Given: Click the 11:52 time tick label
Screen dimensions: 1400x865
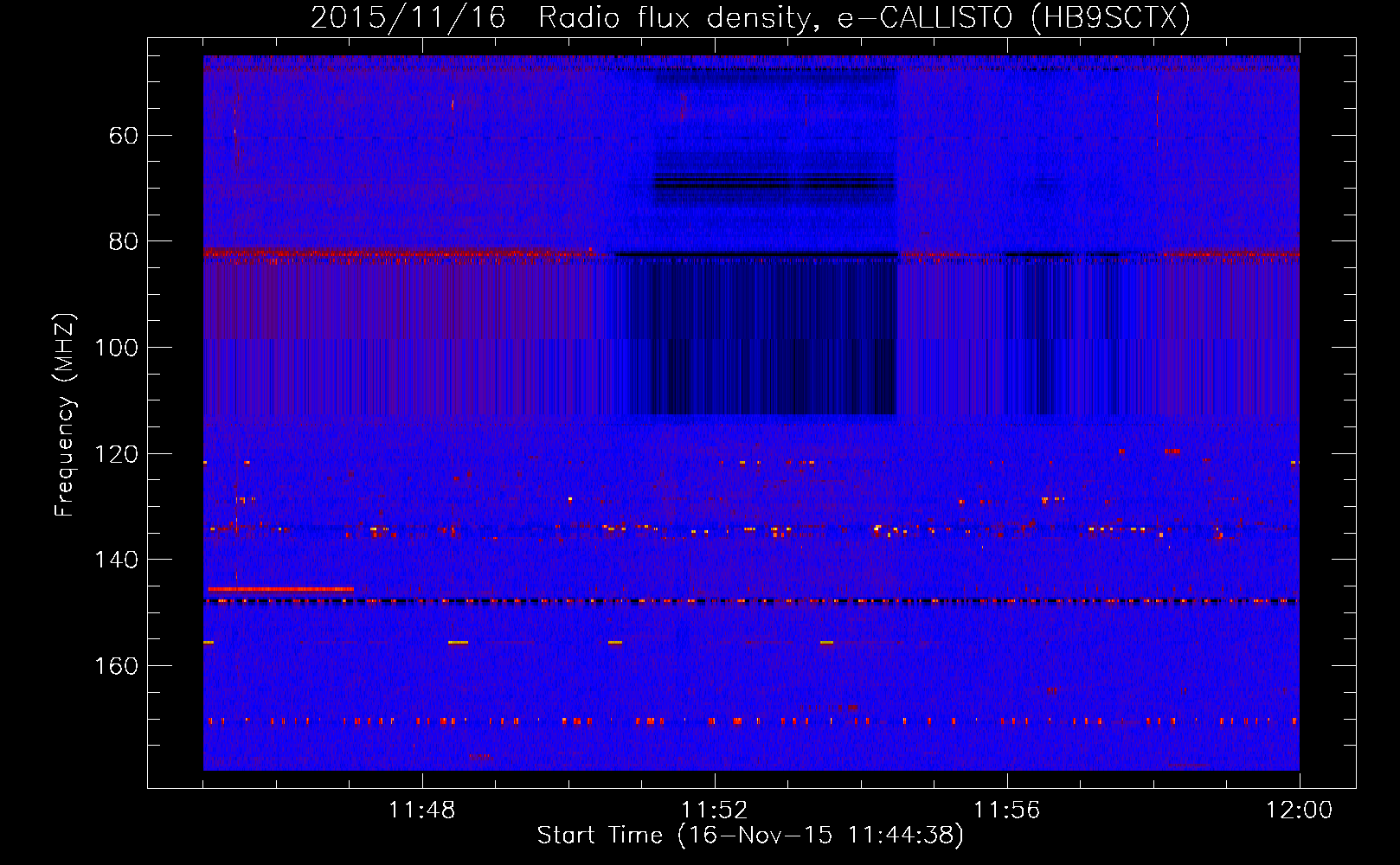Looking at the screenshot, I should (x=715, y=811).
